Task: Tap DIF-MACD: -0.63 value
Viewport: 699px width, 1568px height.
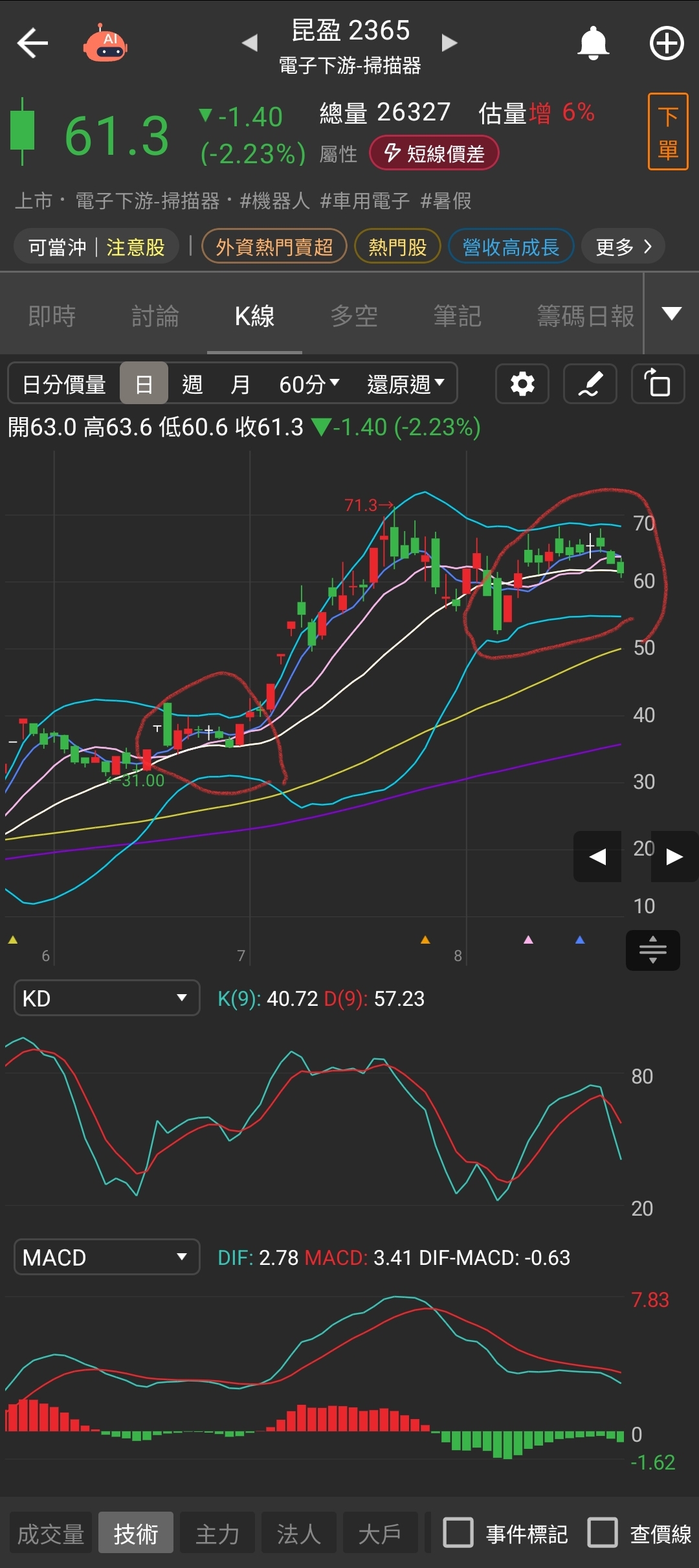Action: pyautogui.click(x=494, y=1257)
